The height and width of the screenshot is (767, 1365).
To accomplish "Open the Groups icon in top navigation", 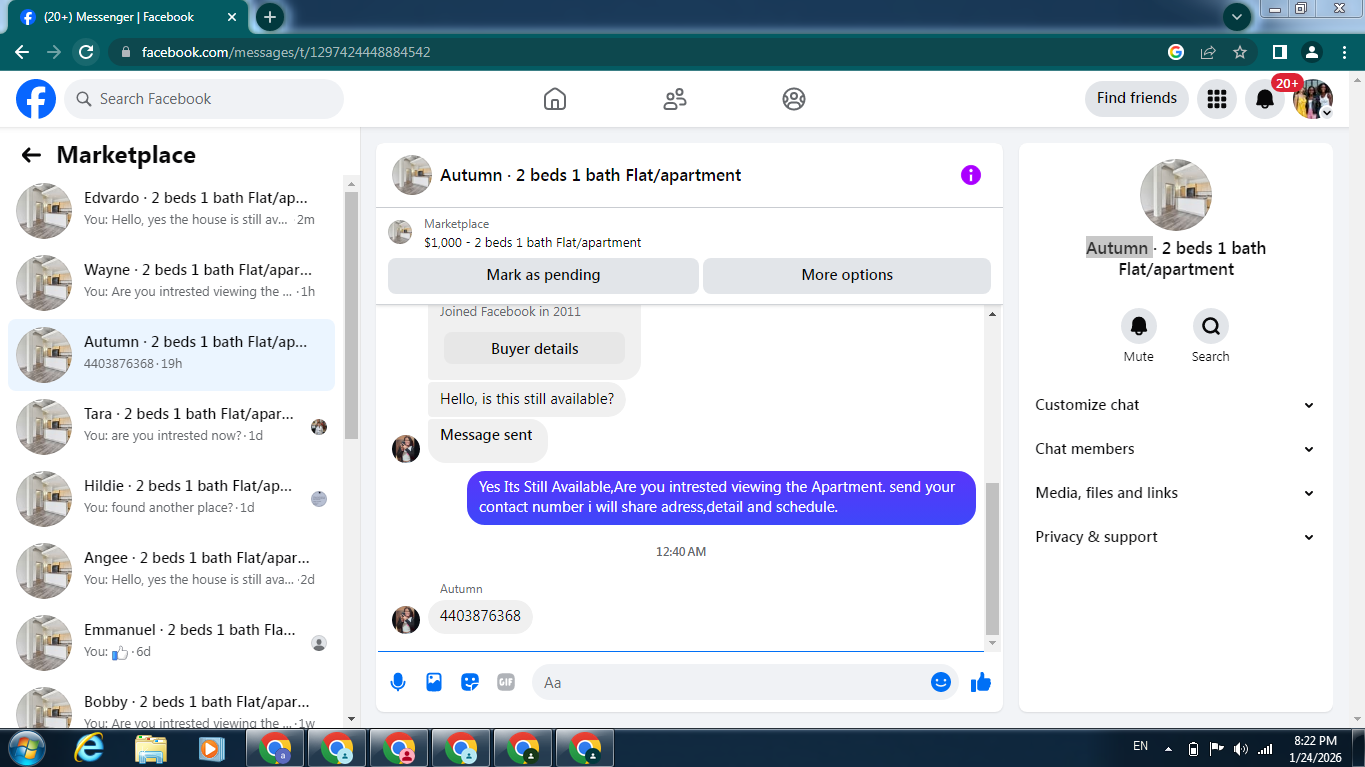I will (x=794, y=99).
